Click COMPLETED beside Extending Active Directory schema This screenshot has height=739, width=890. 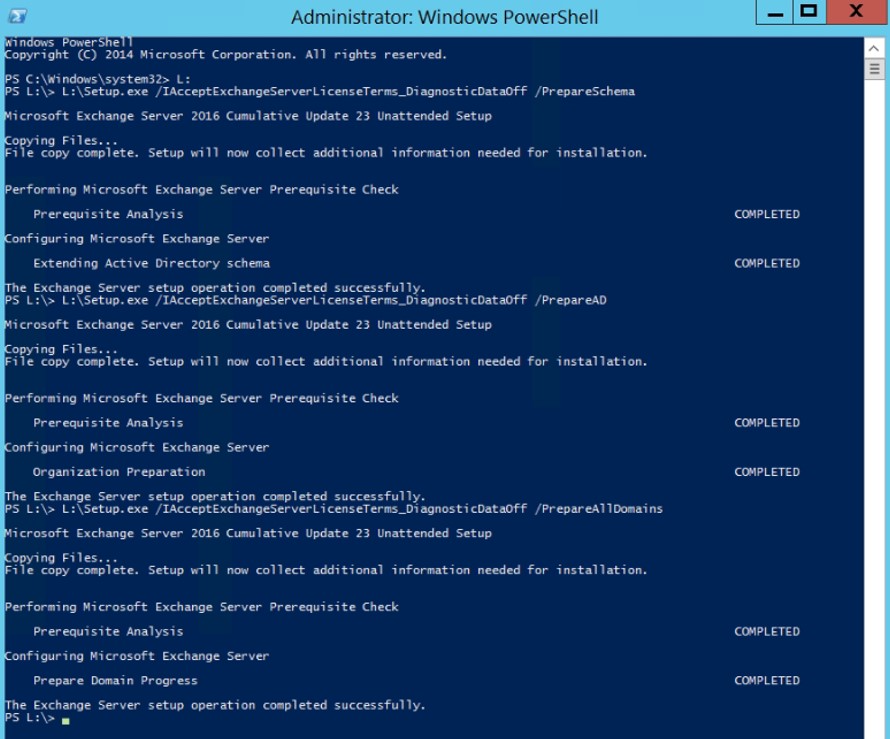(767, 264)
